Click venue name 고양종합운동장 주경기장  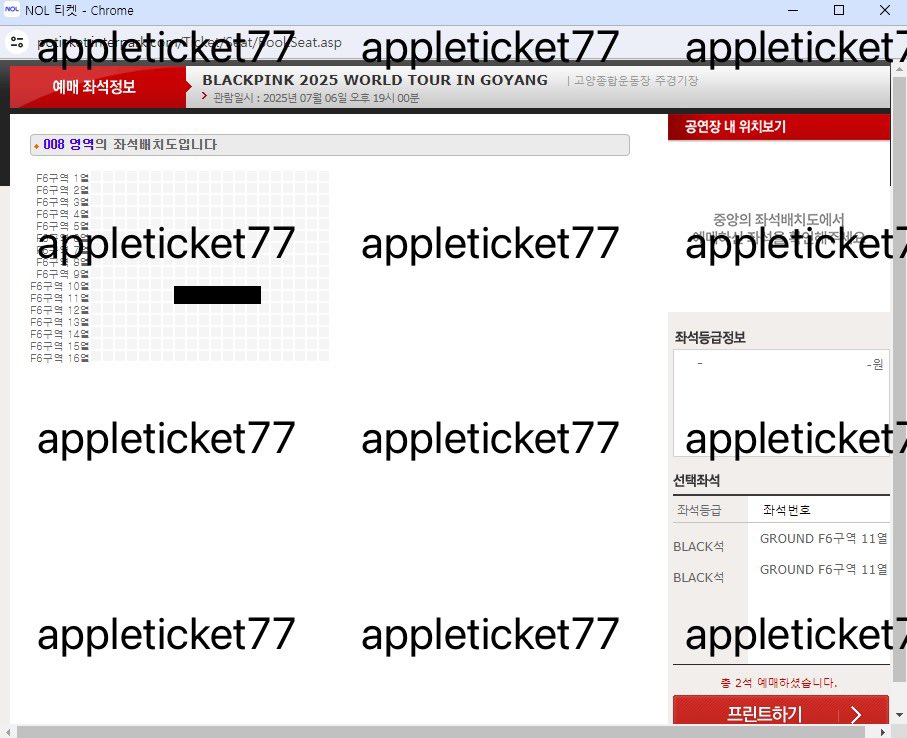coord(636,80)
